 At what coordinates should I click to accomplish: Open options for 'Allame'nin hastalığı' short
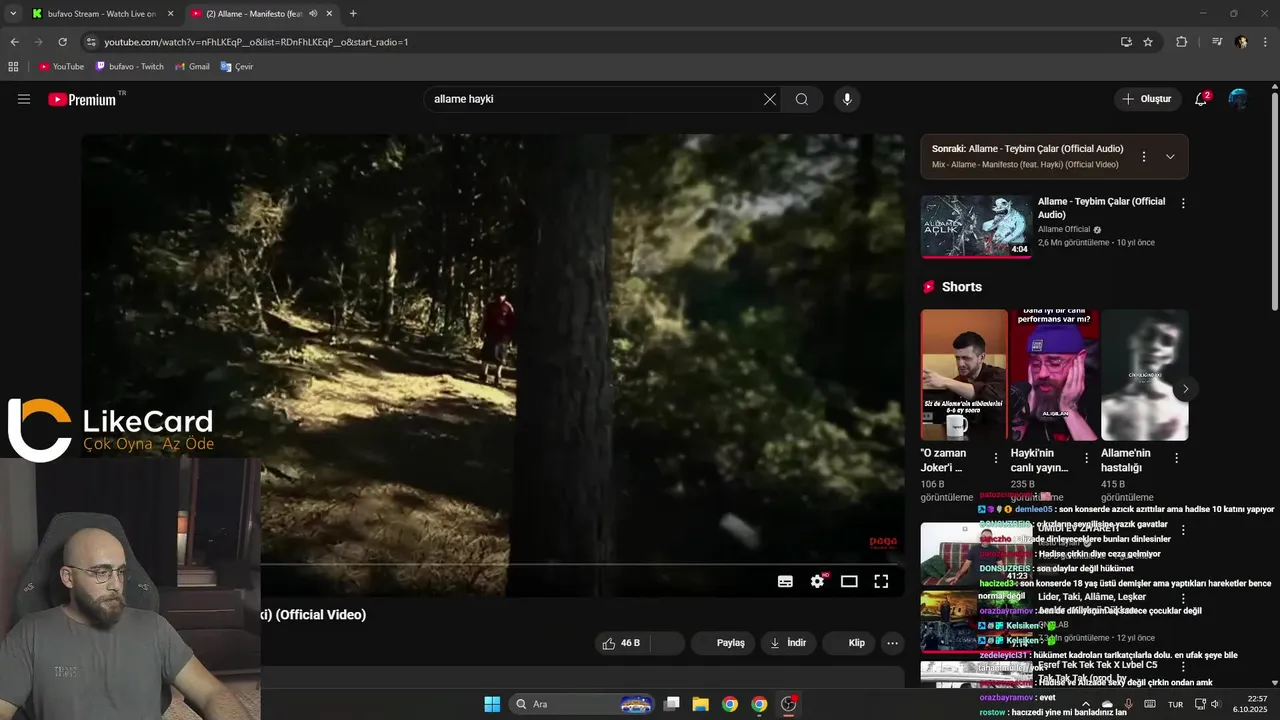[x=1176, y=458]
